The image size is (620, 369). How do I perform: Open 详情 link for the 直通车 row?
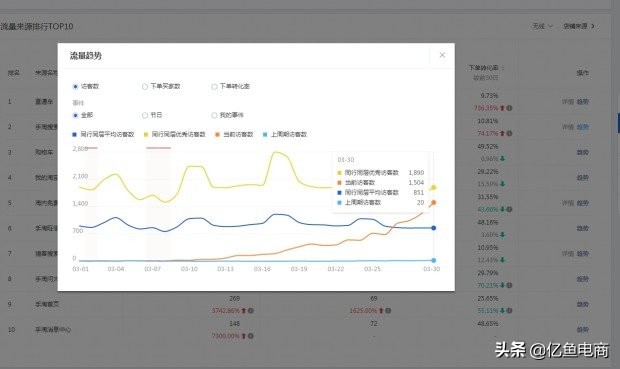pos(568,102)
